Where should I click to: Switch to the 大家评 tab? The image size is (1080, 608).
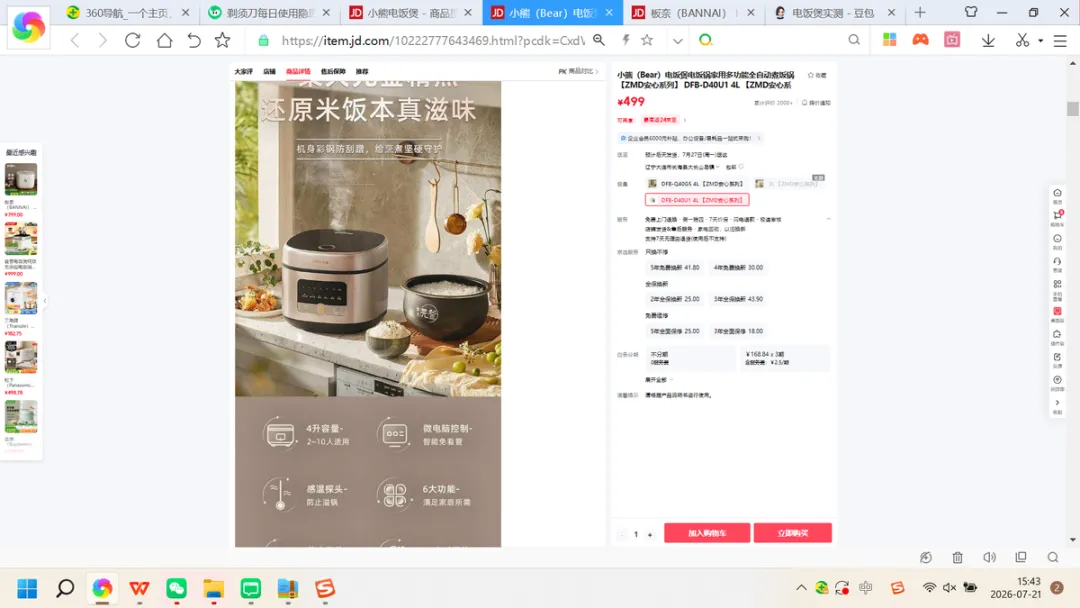[x=243, y=72]
